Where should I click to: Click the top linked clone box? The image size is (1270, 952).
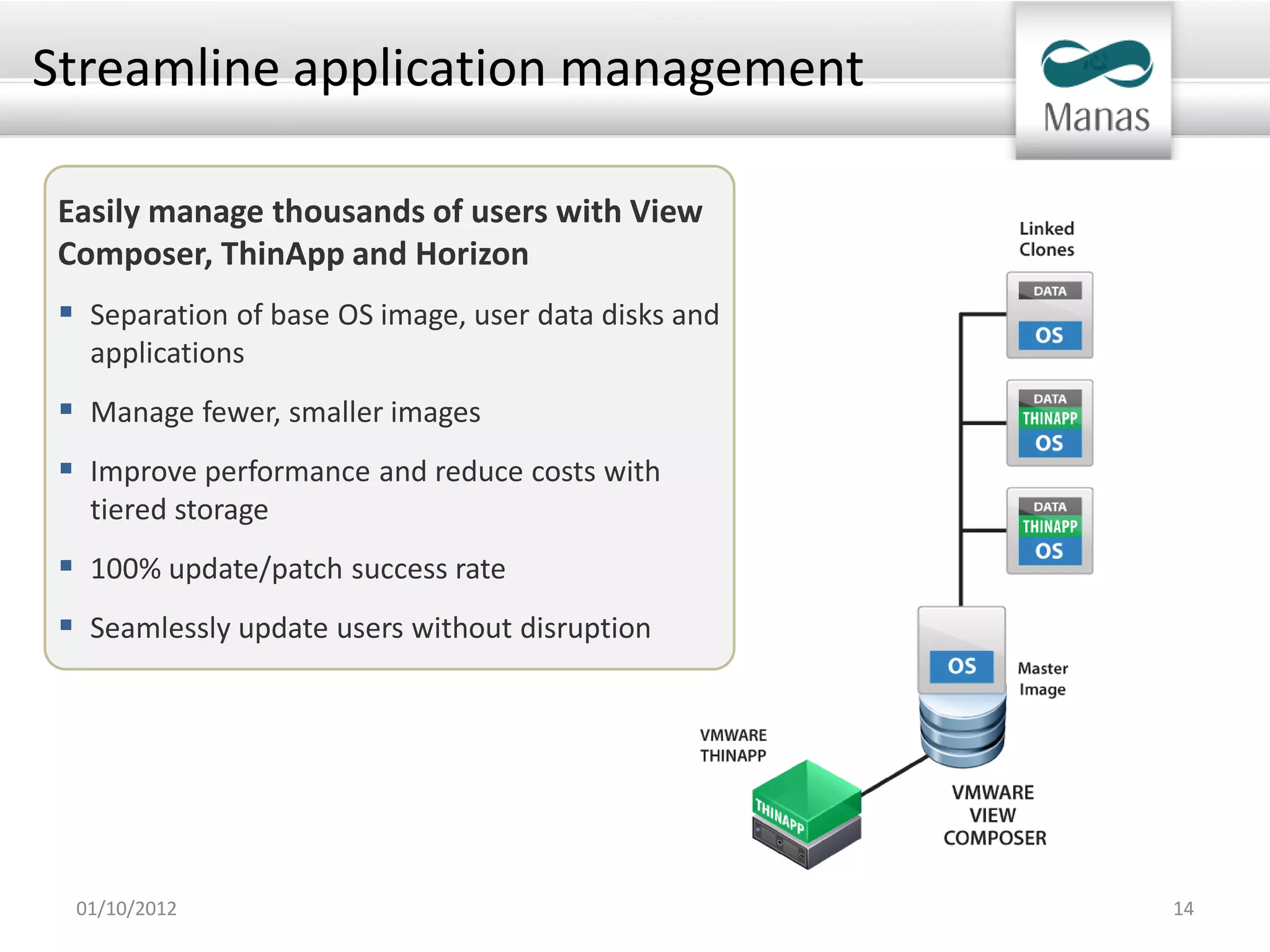click(1049, 315)
